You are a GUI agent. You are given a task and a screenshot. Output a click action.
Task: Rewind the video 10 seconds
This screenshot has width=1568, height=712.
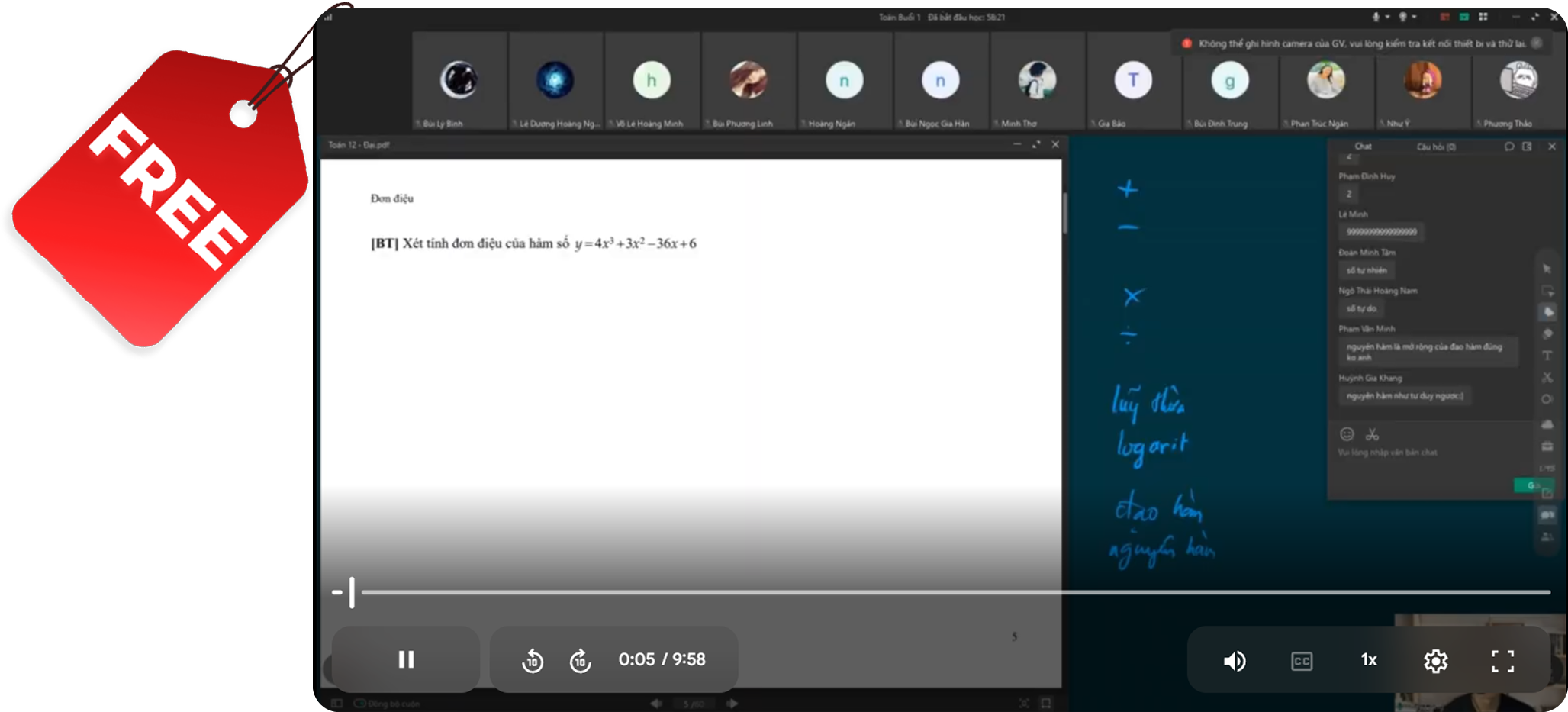pyautogui.click(x=533, y=660)
